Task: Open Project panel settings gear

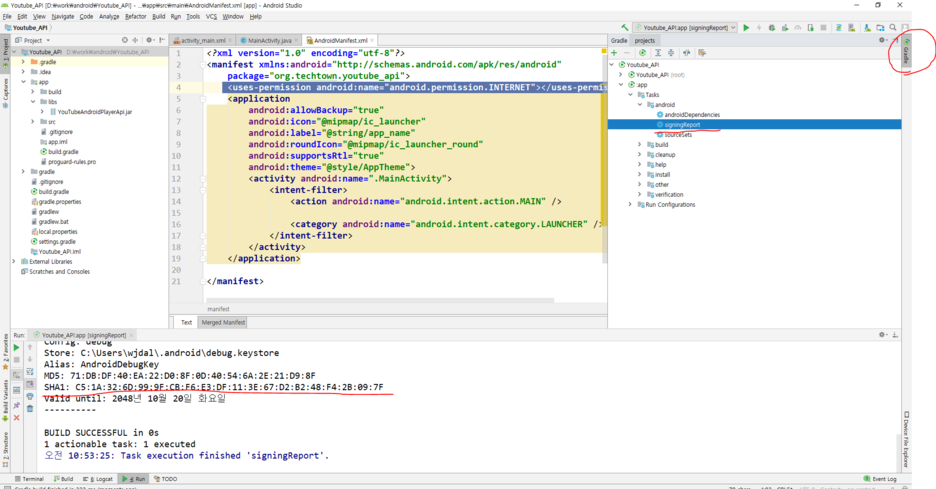Action: click(149, 40)
